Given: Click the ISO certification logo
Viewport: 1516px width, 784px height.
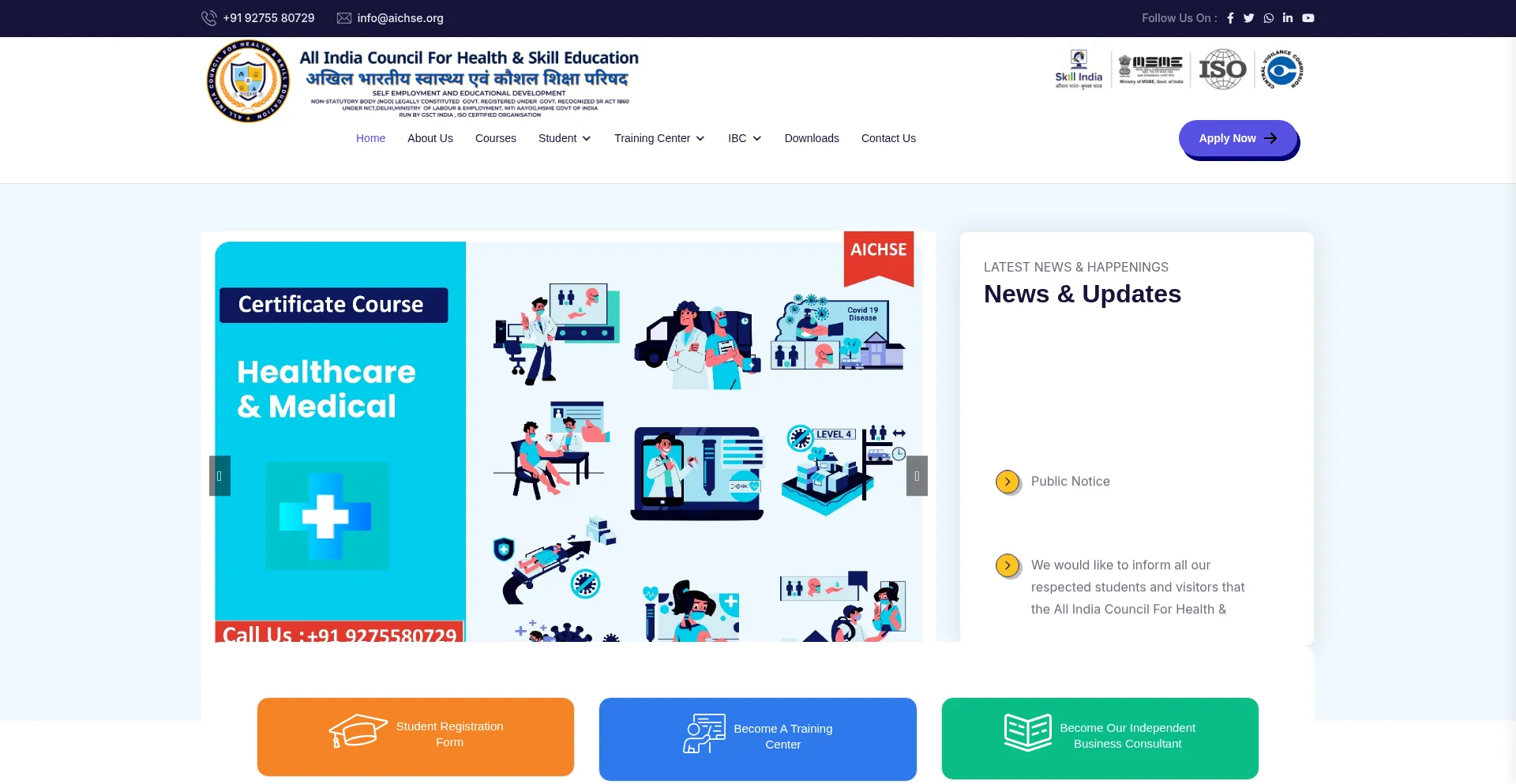Looking at the screenshot, I should point(1222,69).
